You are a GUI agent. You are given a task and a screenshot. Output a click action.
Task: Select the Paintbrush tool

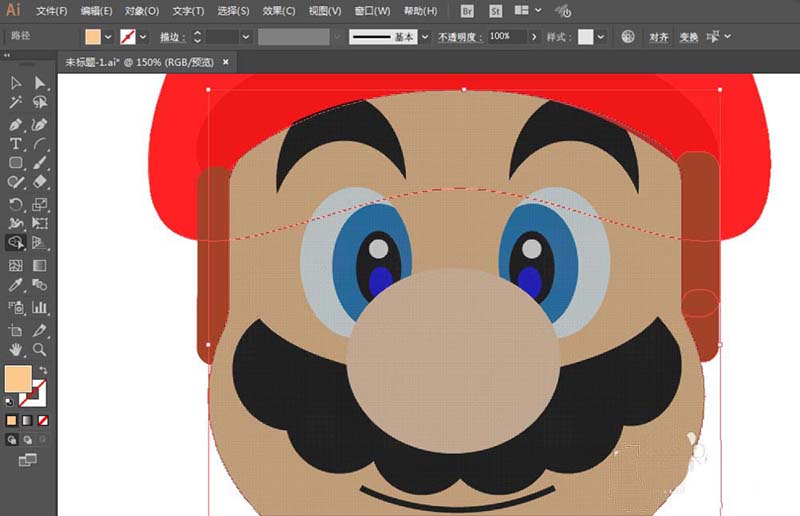39,163
